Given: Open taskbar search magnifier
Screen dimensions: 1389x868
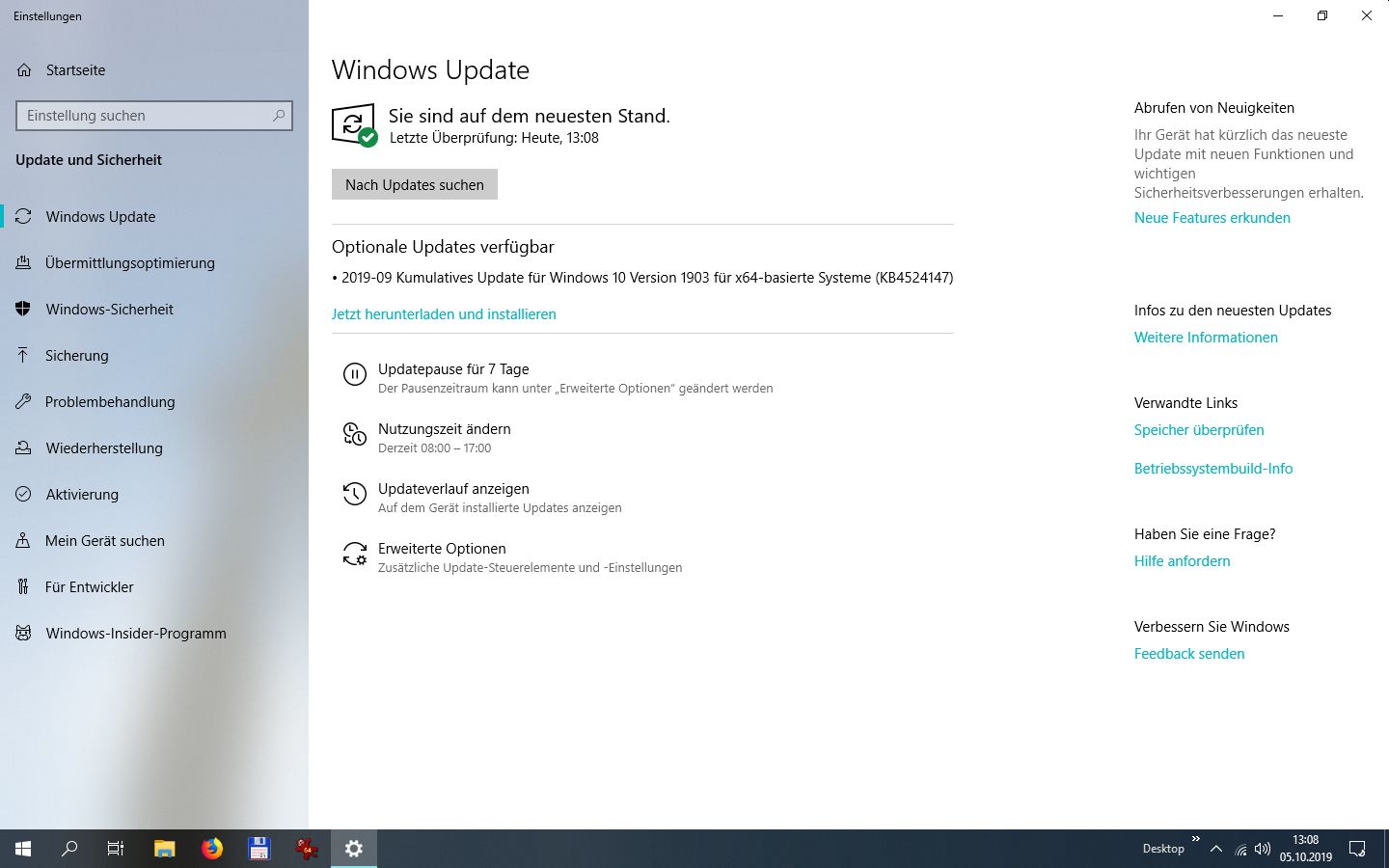Looking at the screenshot, I should point(69,849).
